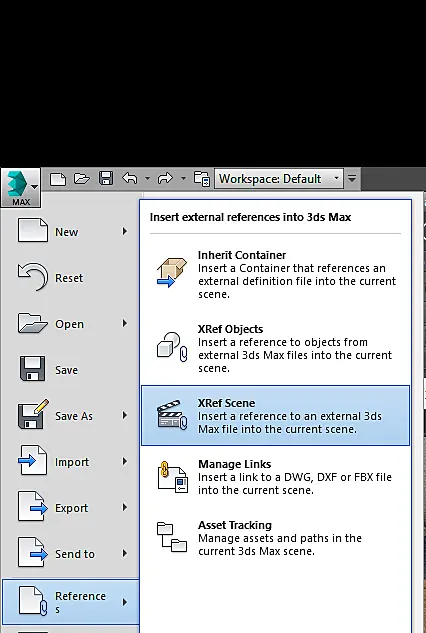
Task: Open Undo history dropdown arrow
Action: (x=147, y=178)
